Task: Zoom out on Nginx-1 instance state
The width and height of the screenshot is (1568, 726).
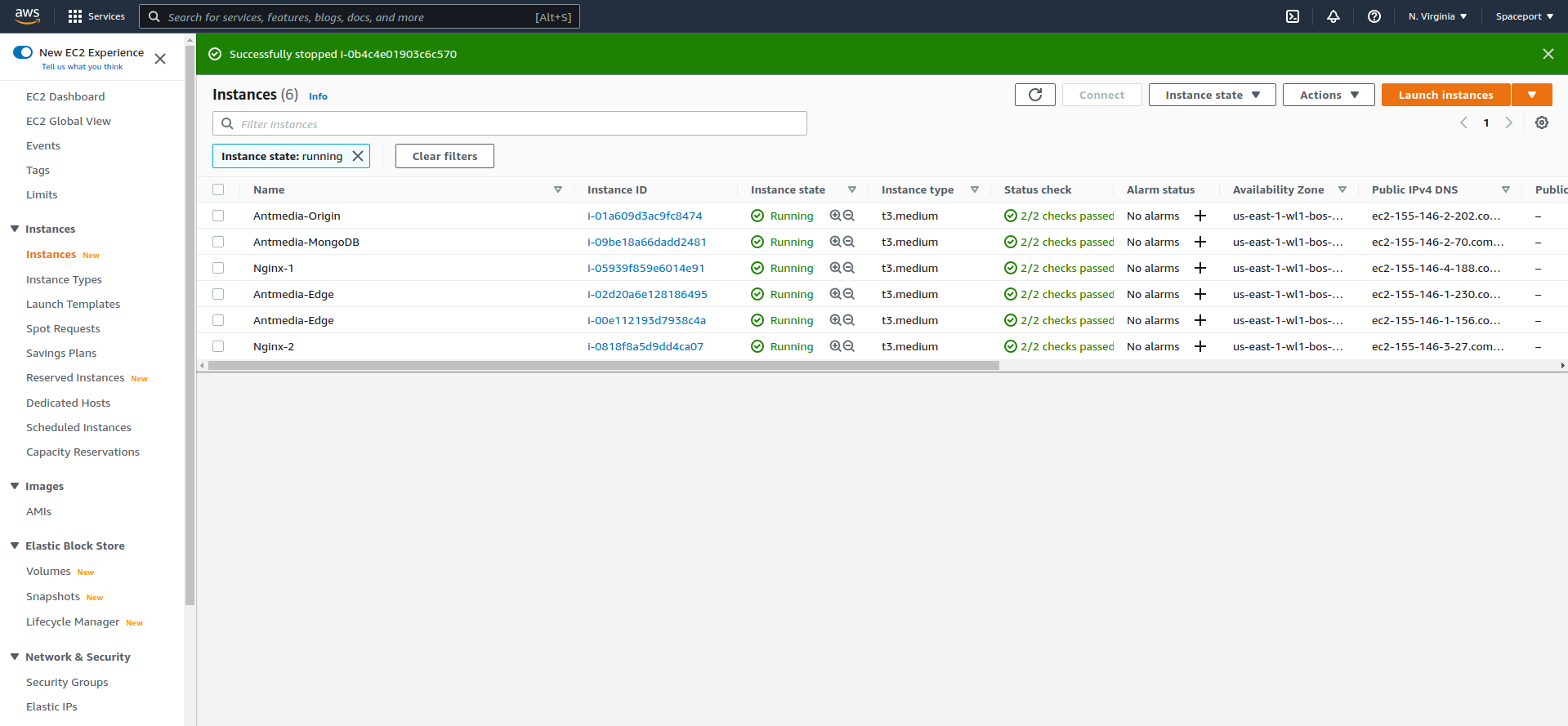Action: tap(849, 268)
